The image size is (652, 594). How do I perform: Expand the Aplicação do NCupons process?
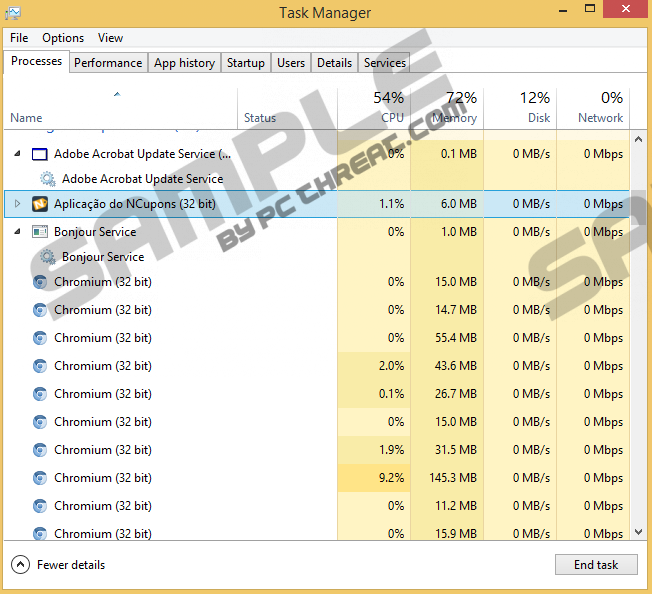[17, 204]
